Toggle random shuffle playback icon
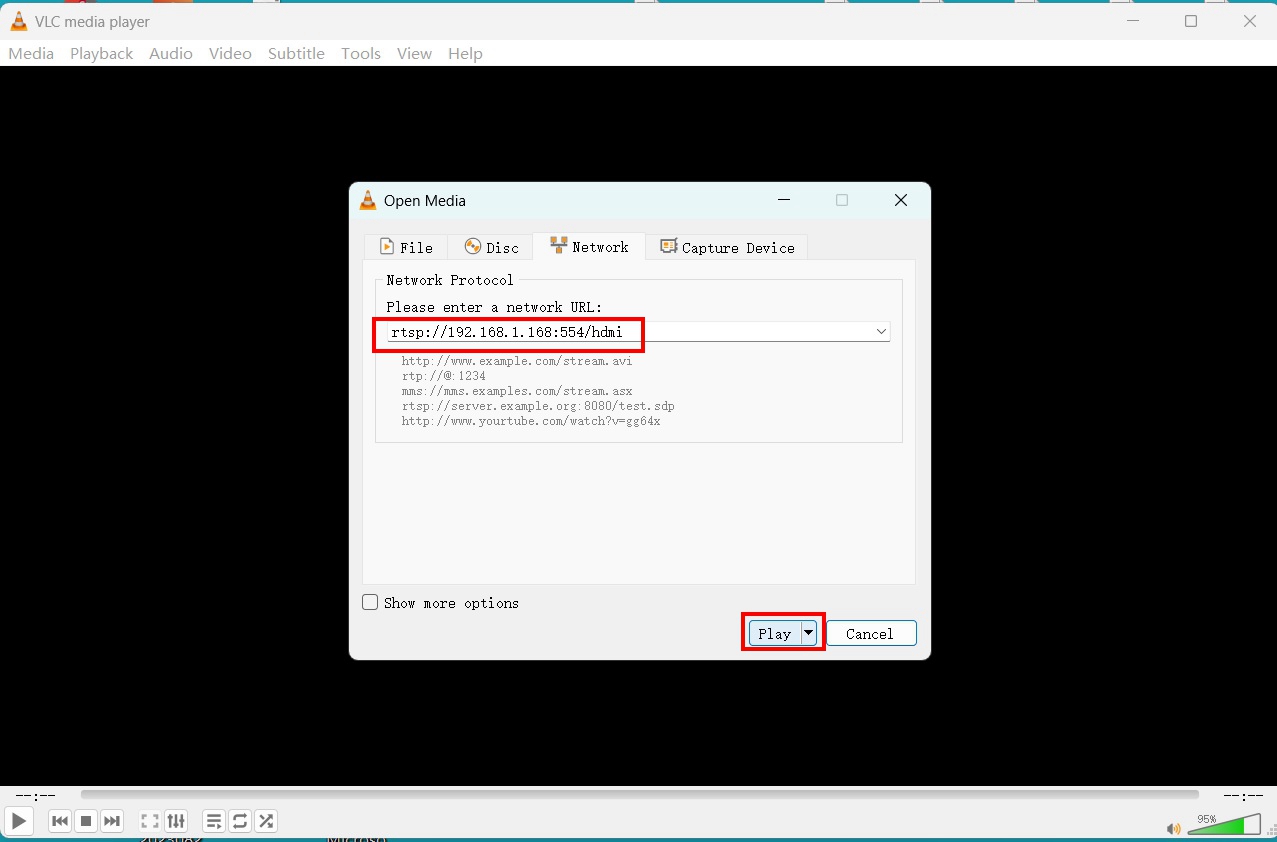The width and height of the screenshot is (1277, 842). [266, 821]
